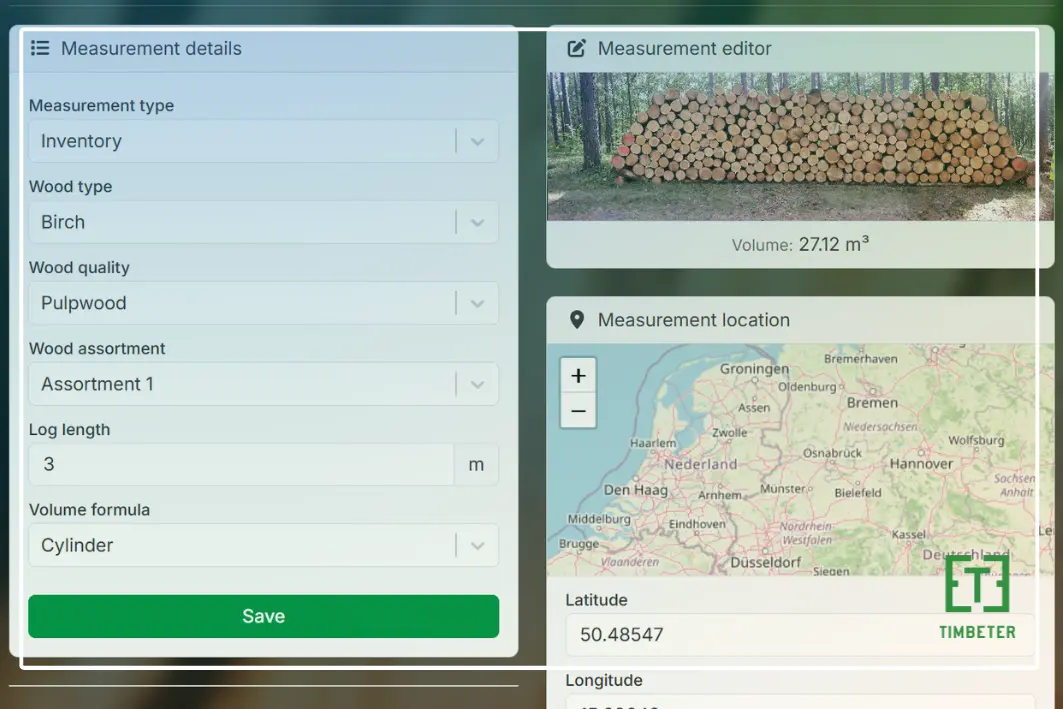The image size is (1063, 709).
Task: Click the Measurement editor heading
Action: coord(685,49)
